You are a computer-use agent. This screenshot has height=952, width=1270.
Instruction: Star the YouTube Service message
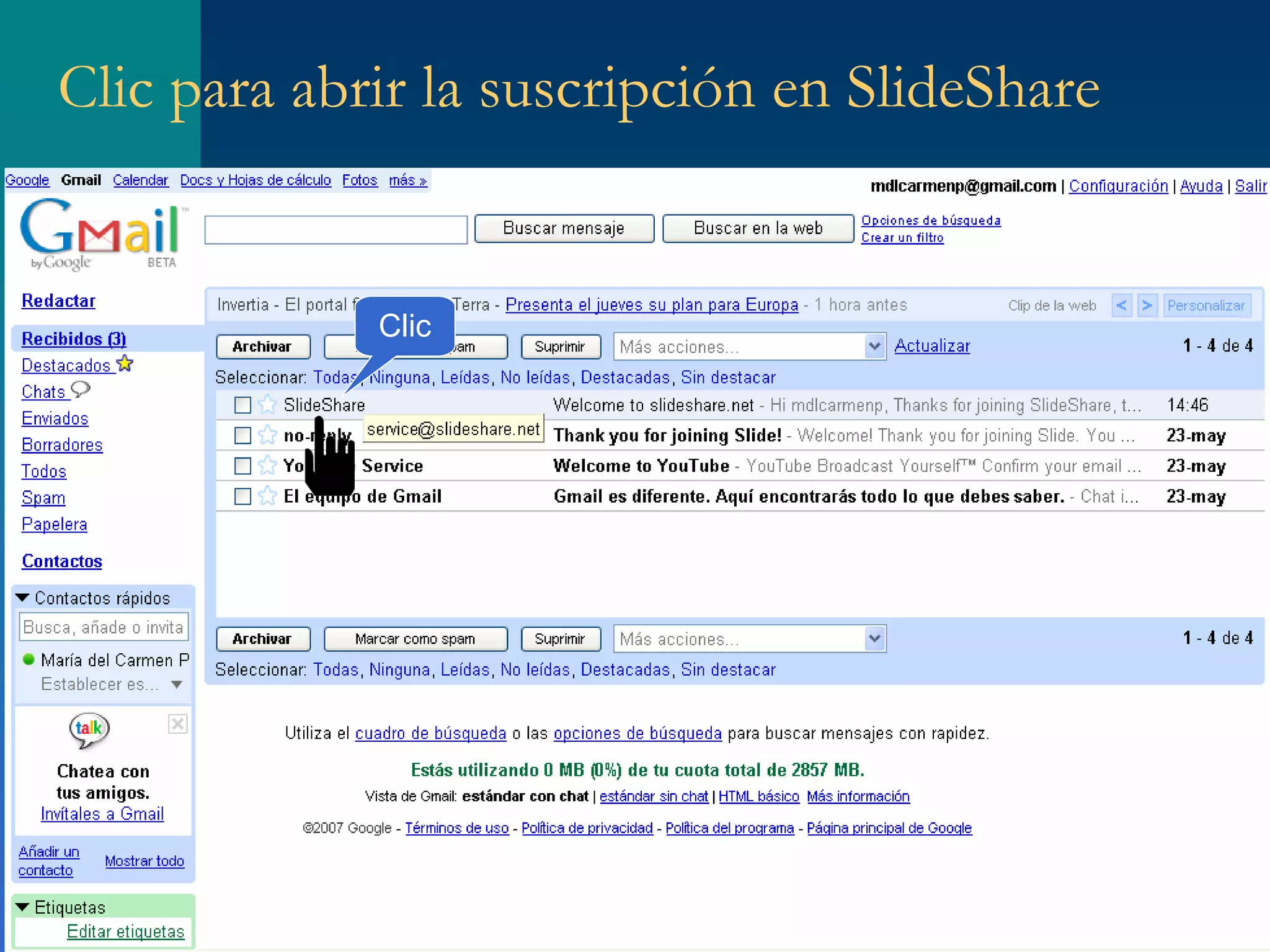[267, 465]
